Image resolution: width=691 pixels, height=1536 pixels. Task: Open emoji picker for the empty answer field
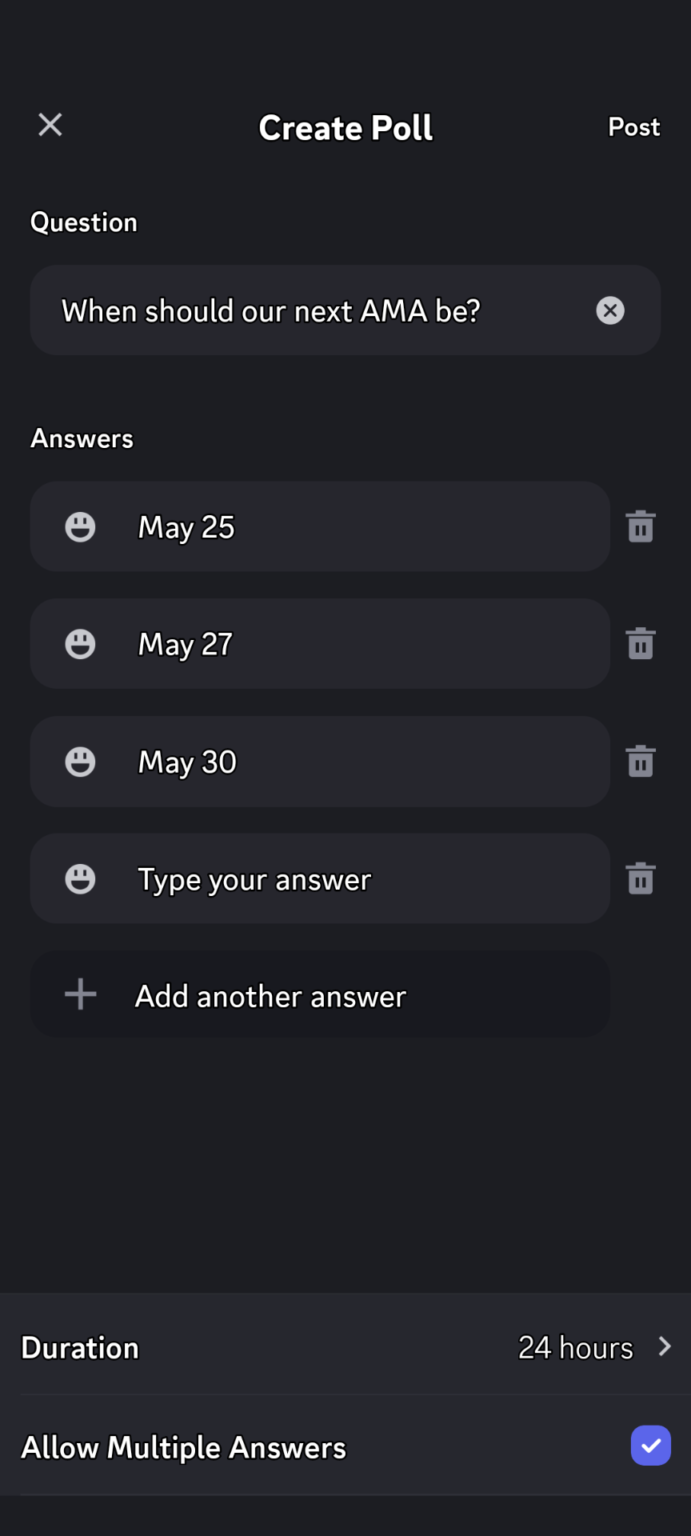coord(80,878)
